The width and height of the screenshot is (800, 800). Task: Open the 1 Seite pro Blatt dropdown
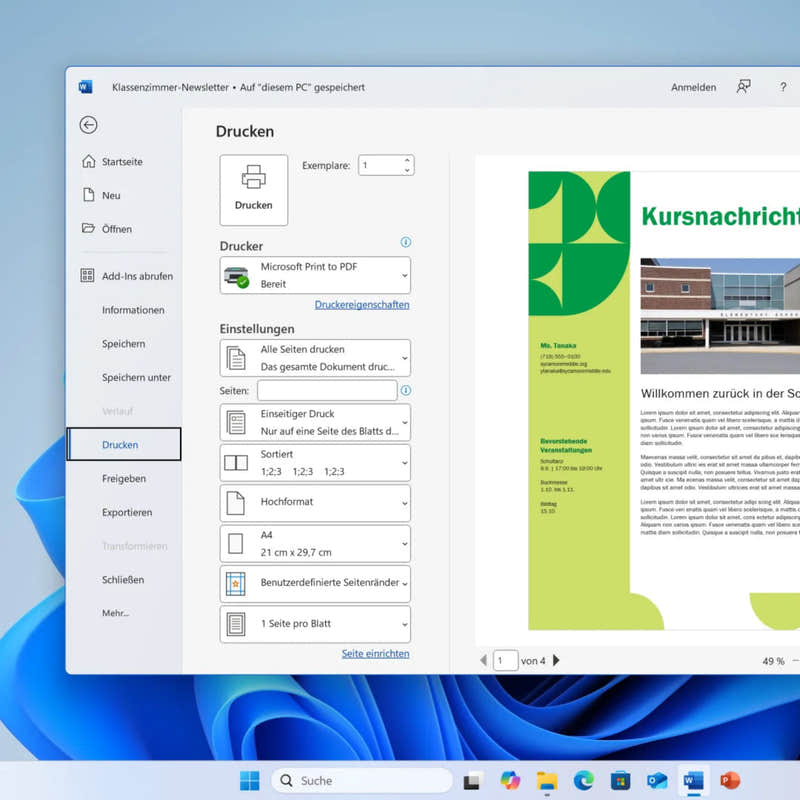click(x=314, y=624)
